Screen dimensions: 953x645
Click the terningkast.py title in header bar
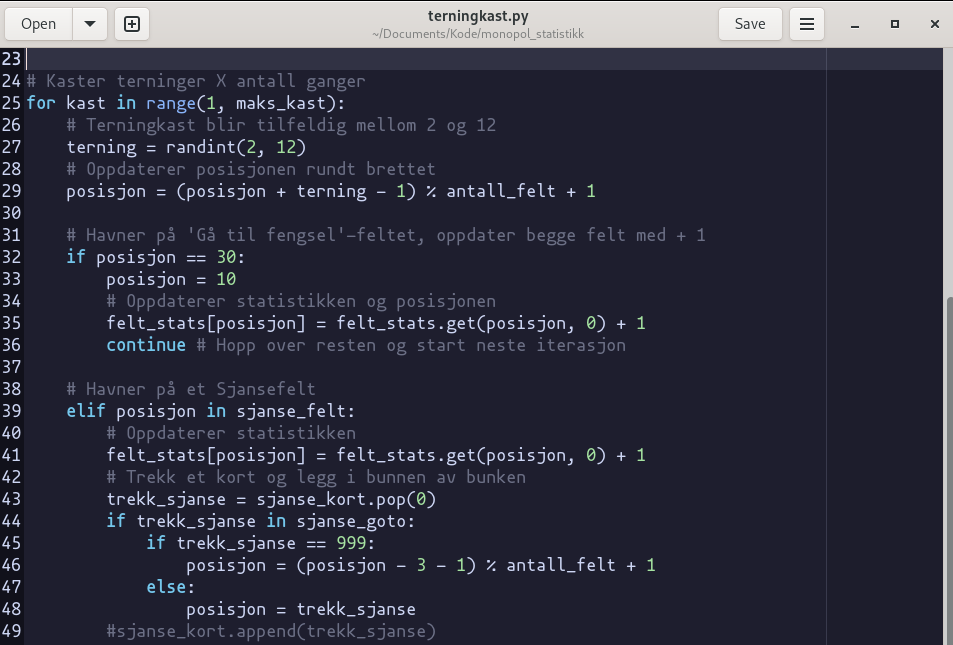tap(476, 16)
